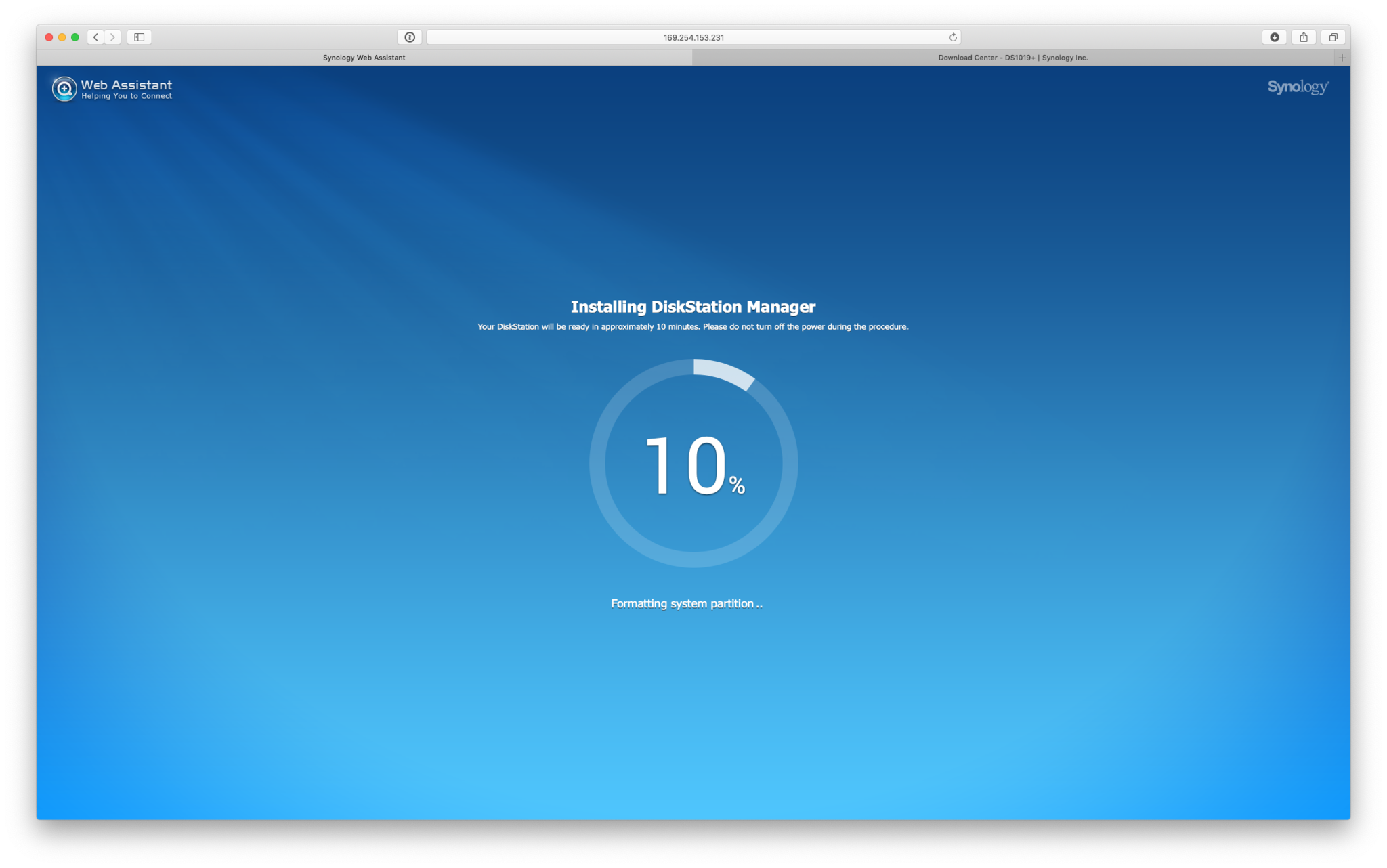Enter full screen with the green button

coord(75,37)
